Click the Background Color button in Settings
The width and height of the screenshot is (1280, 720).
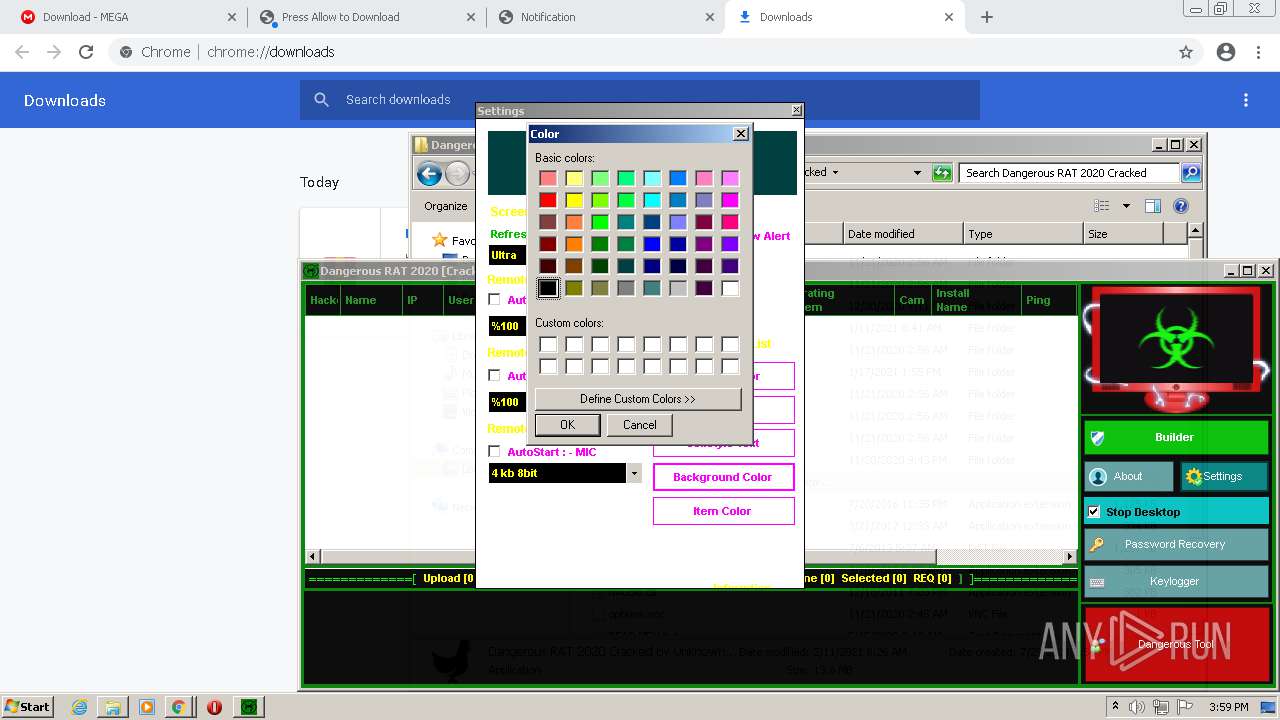point(724,477)
